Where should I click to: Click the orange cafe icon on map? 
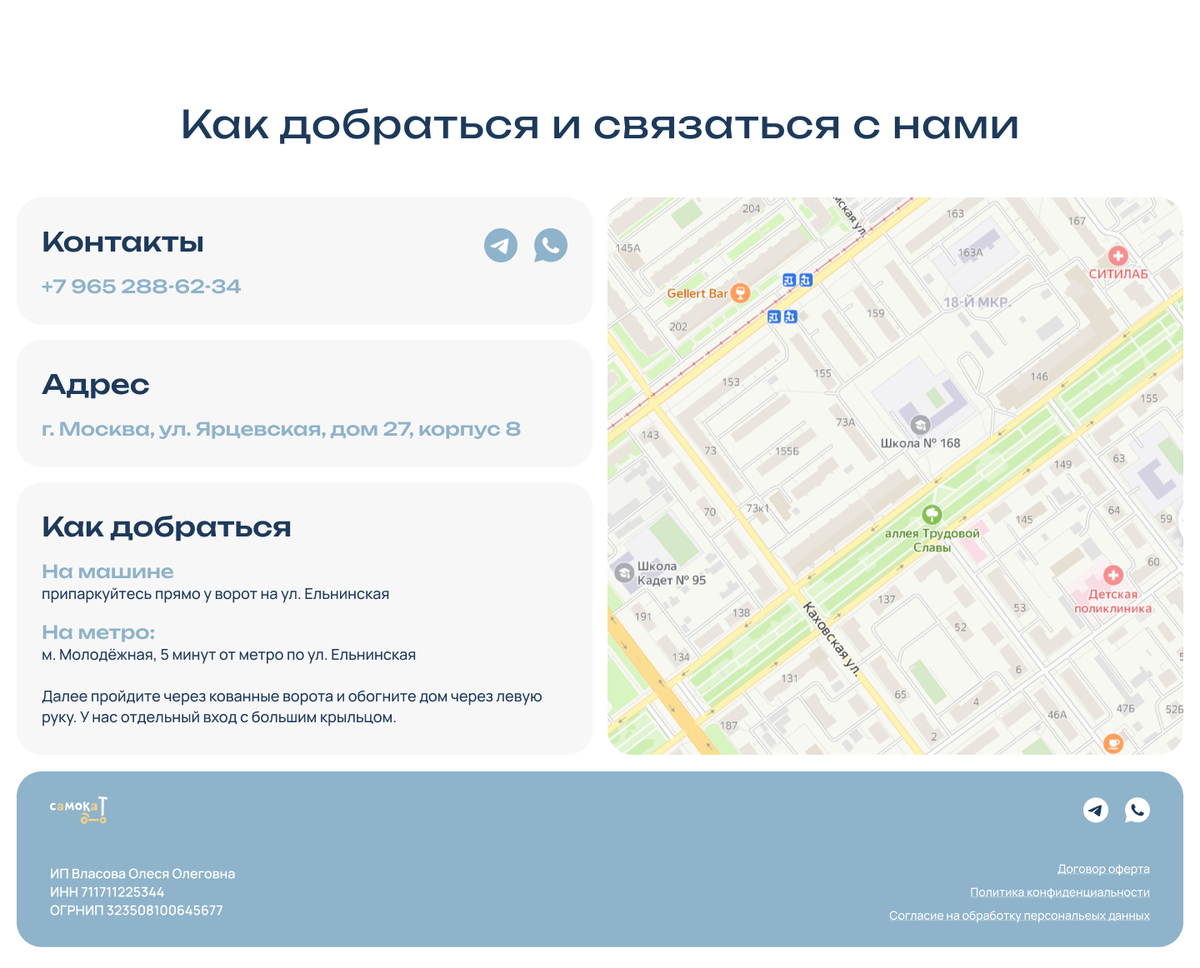coord(1112,743)
